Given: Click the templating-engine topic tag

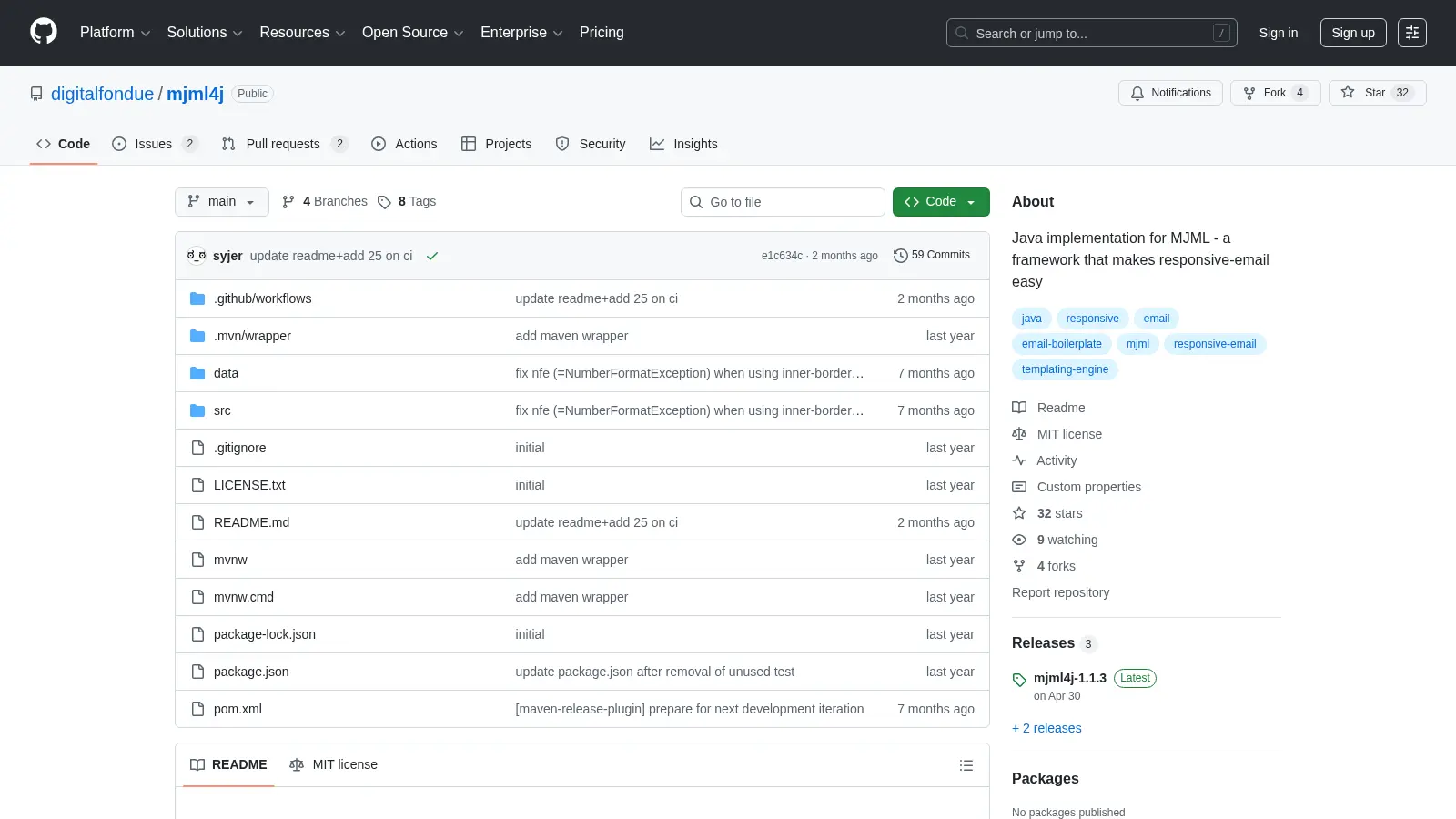Looking at the screenshot, I should tap(1065, 369).
